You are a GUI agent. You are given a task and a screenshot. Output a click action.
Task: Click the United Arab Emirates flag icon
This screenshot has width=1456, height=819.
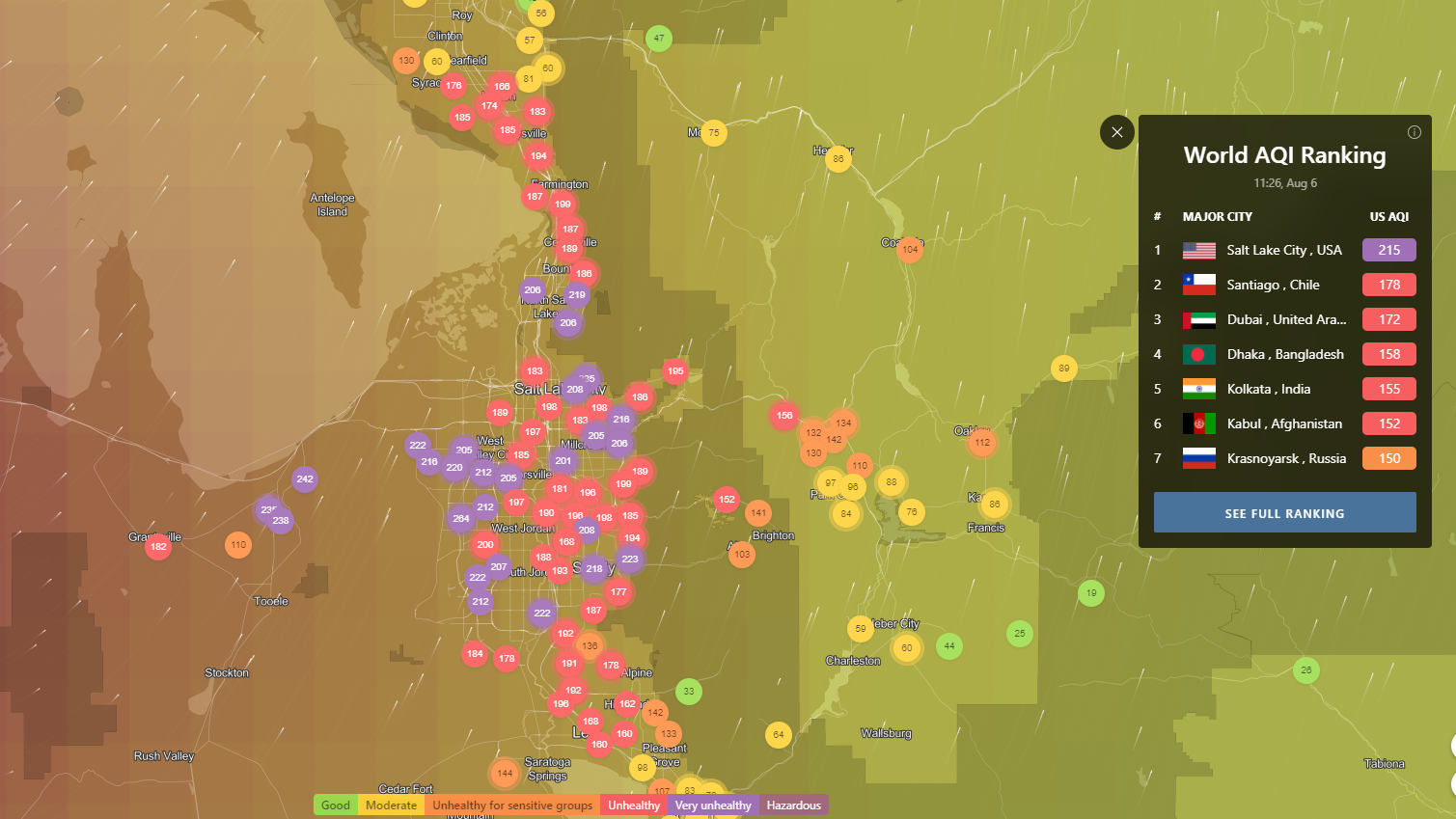(1199, 319)
